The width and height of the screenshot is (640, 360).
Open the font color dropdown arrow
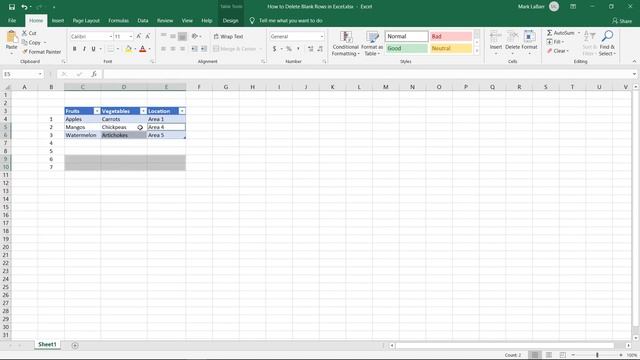[149, 49]
